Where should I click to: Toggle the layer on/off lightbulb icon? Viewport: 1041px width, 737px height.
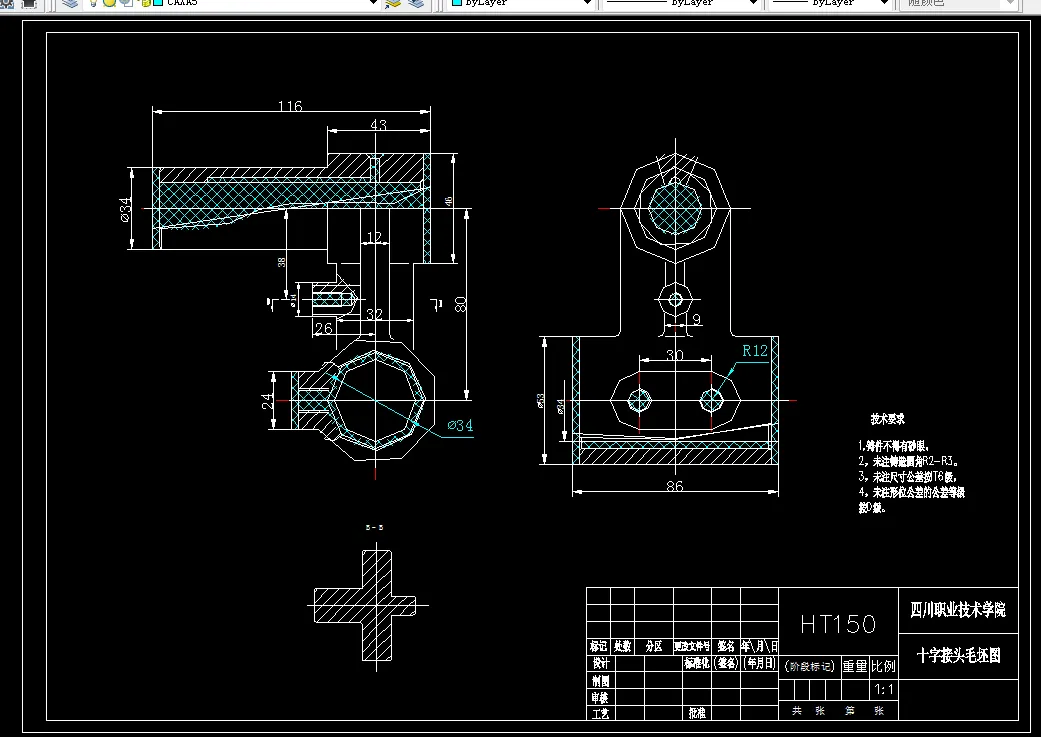click(x=94, y=3)
